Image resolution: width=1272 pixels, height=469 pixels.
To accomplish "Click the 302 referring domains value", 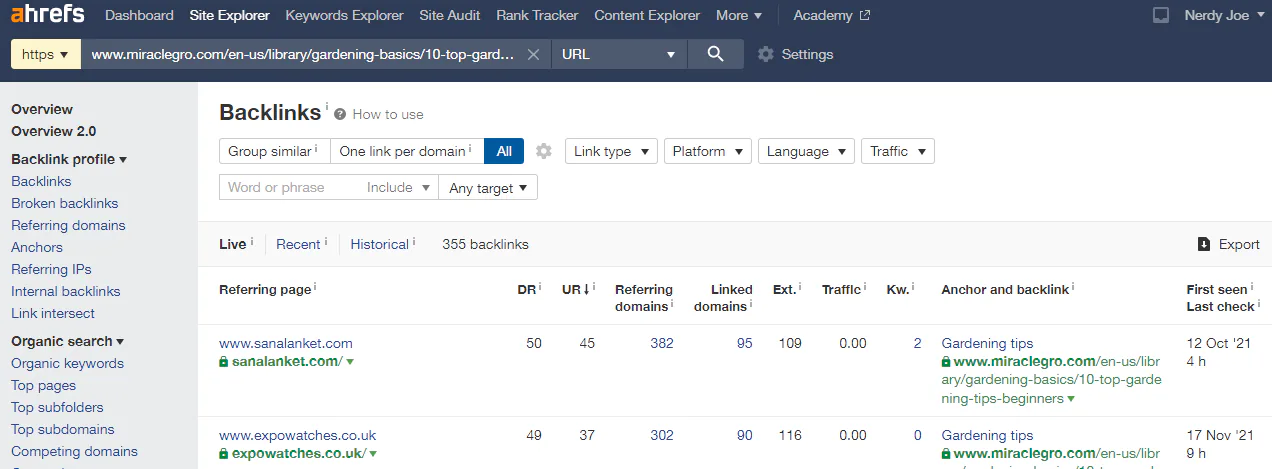I will (662, 435).
